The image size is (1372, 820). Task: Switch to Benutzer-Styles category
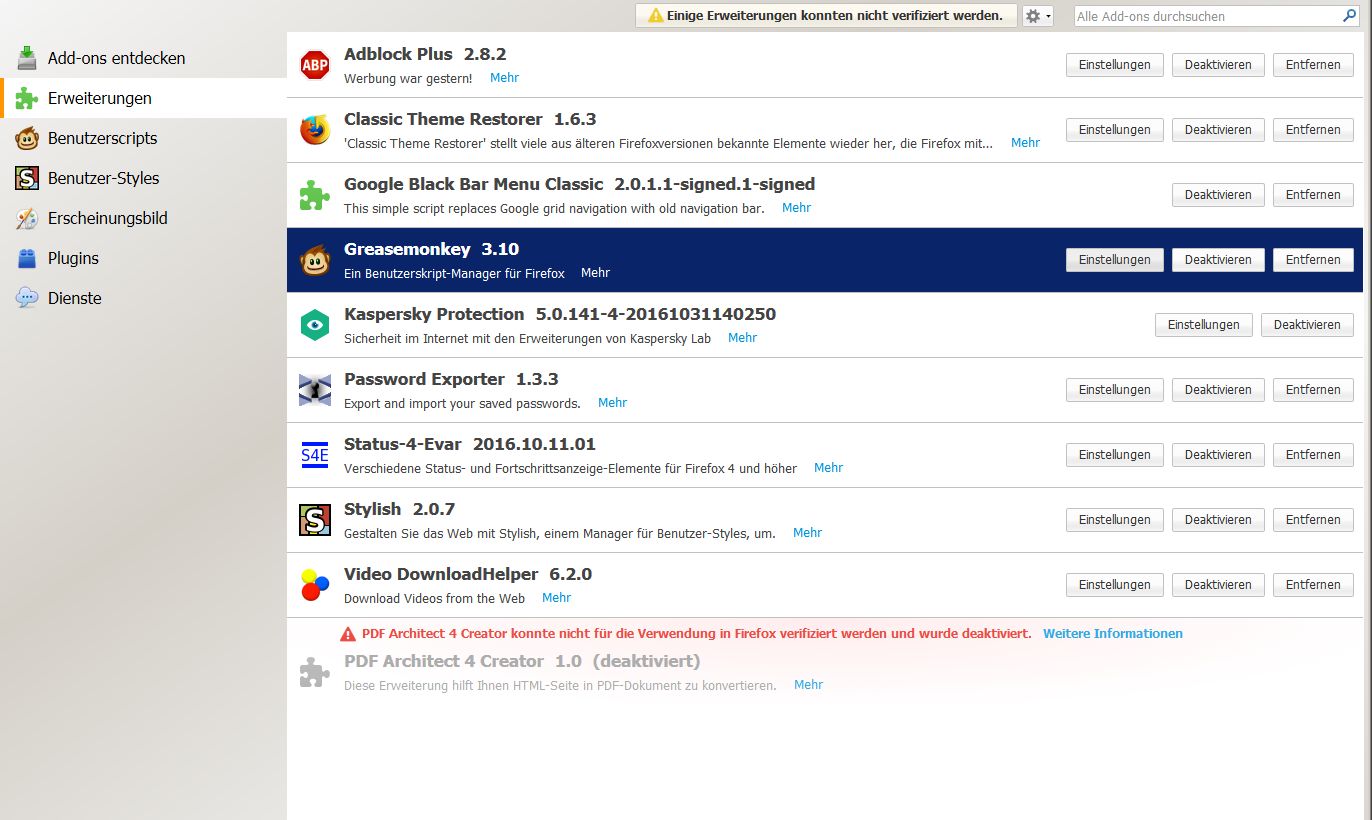(x=143, y=178)
